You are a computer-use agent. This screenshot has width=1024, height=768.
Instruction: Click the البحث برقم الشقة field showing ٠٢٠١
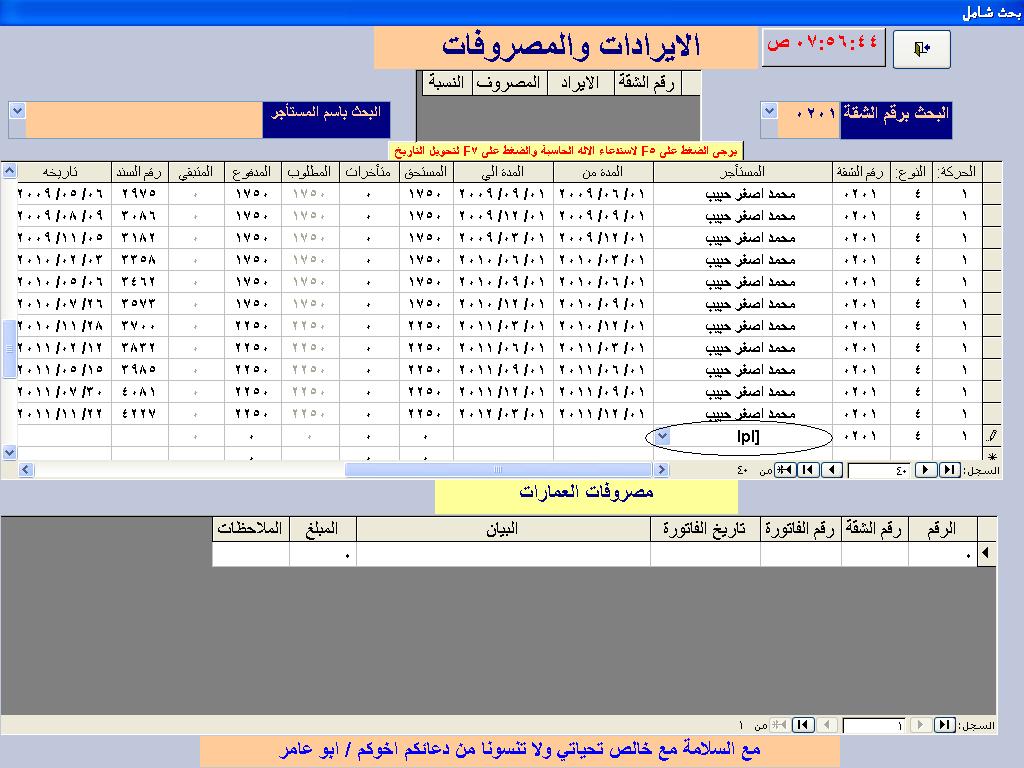tap(808, 120)
